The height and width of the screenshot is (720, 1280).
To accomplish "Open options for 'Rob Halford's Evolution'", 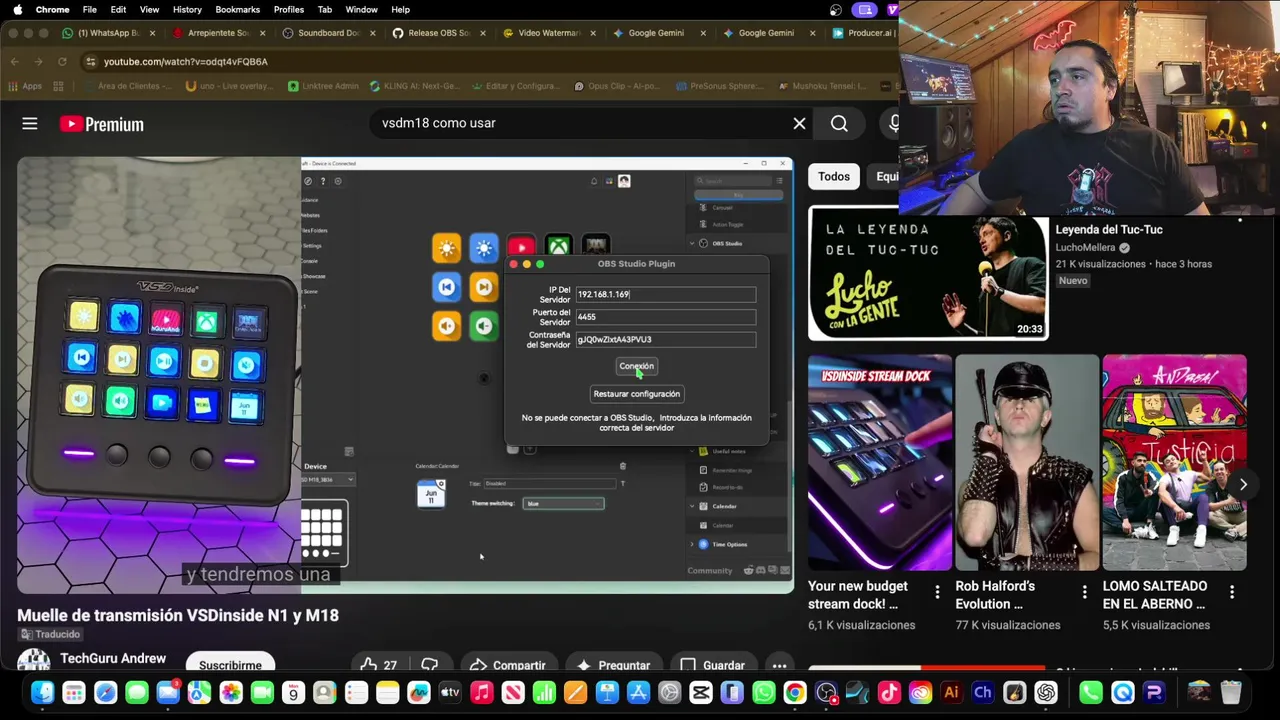I will click(x=1084, y=593).
